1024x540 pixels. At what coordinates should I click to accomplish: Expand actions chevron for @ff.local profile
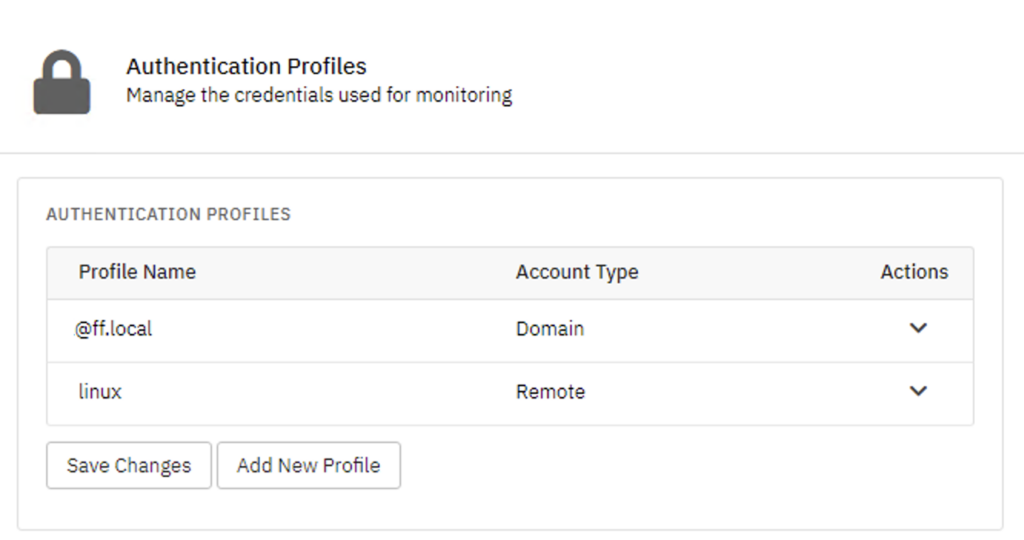tap(918, 328)
